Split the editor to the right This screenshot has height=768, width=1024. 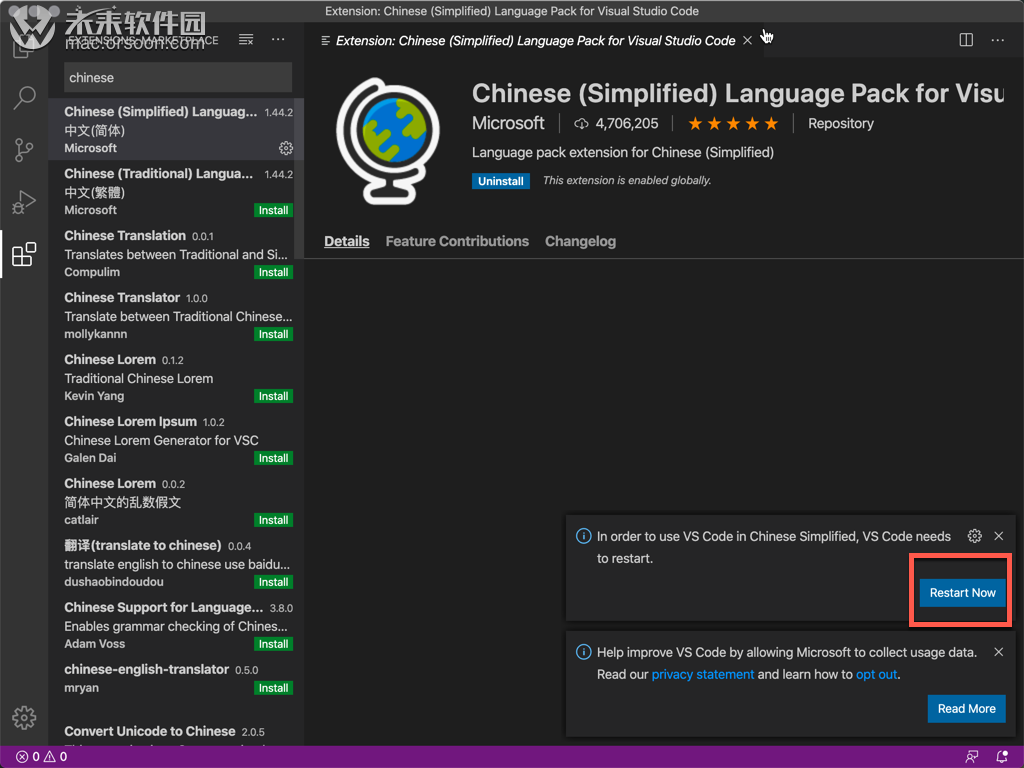(x=966, y=40)
